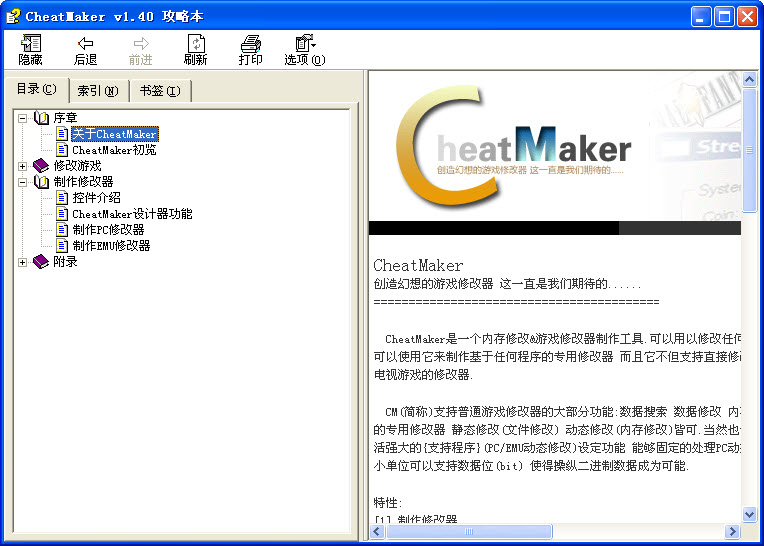This screenshot has width=764, height=546.
Task: Click the page icon beside 关于CheatMaker
Action: pos(62,133)
